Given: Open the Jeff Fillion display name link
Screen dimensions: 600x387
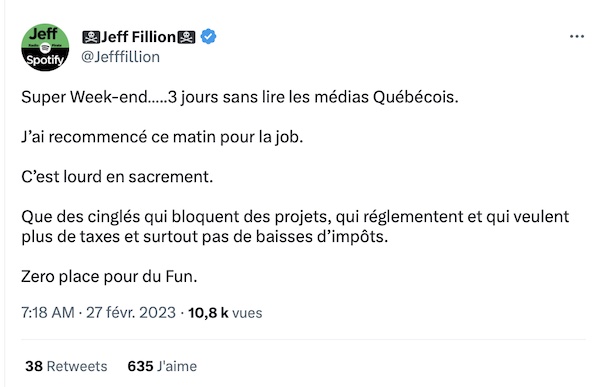Looking at the screenshot, I should pos(138,37).
